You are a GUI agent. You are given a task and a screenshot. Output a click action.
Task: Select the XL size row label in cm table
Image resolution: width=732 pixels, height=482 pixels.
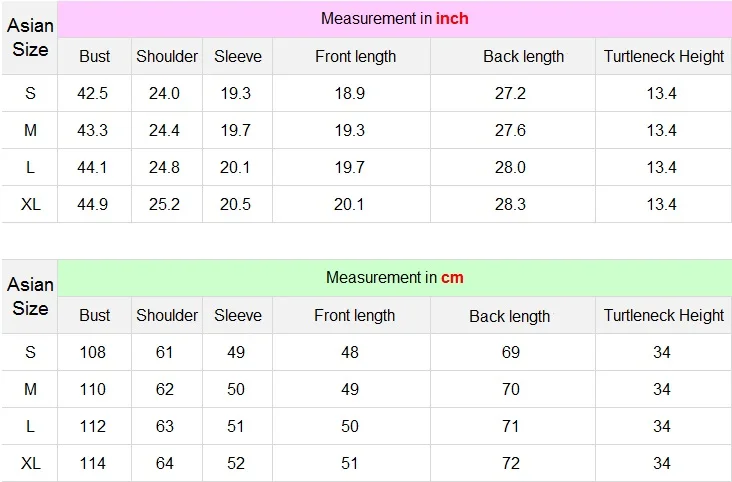pos(31,463)
